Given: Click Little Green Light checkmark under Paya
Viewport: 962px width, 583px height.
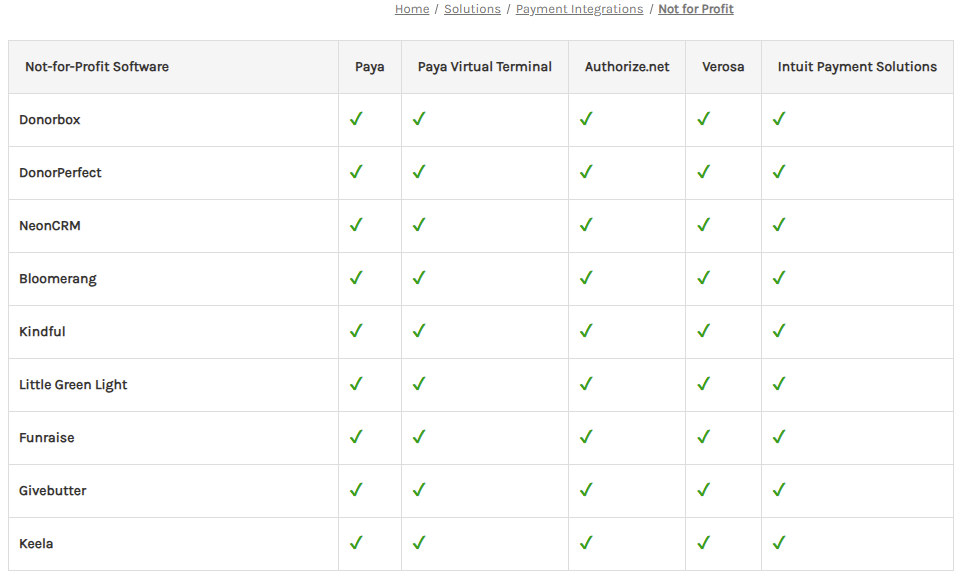Looking at the screenshot, I should pyautogui.click(x=356, y=384).
